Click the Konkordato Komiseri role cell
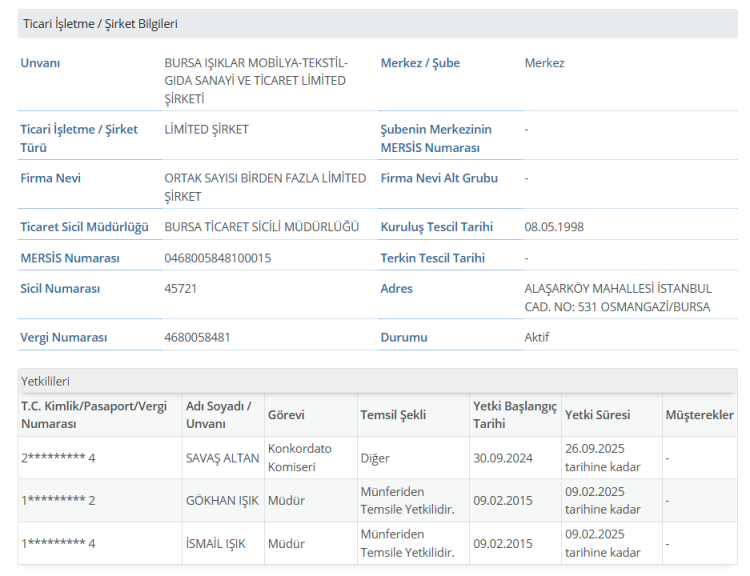 tap(300, 457)
